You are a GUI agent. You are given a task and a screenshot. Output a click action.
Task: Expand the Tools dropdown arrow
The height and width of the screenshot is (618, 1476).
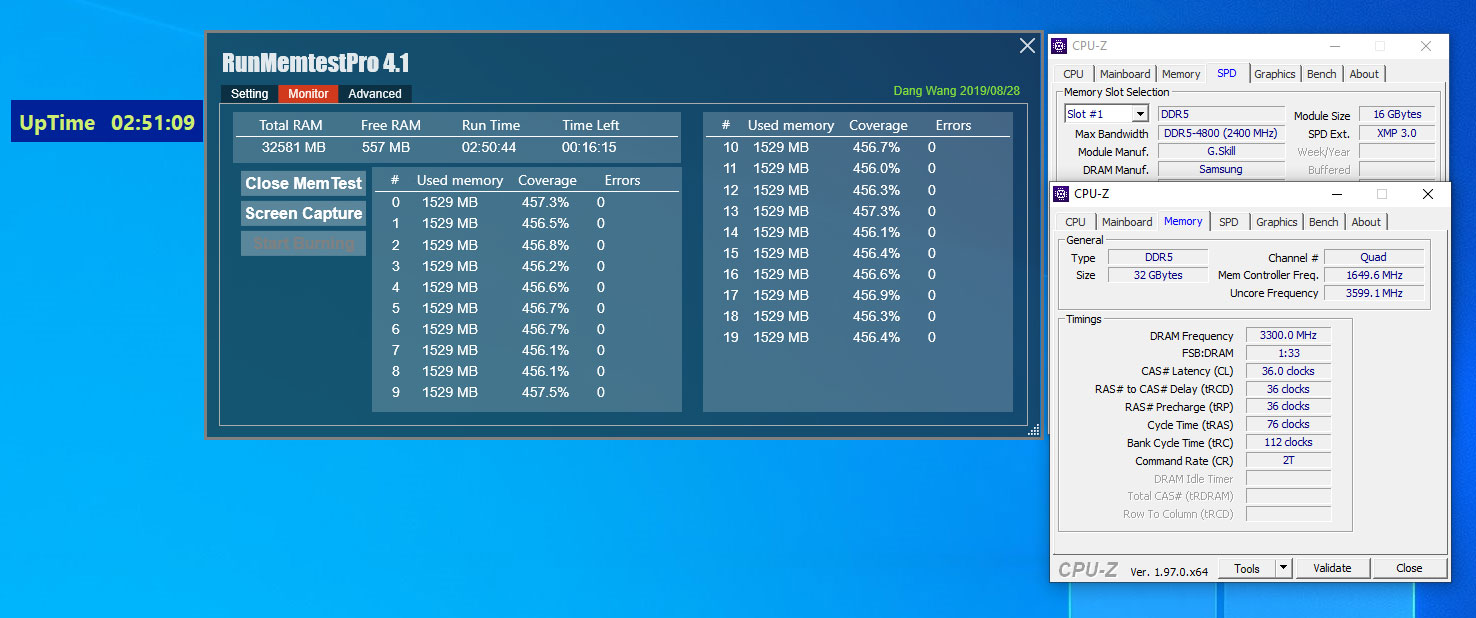click(1284, 568)
